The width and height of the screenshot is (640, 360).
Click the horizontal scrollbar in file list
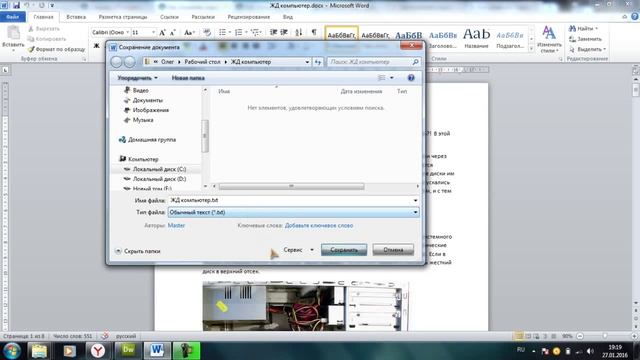coord(291,186)
